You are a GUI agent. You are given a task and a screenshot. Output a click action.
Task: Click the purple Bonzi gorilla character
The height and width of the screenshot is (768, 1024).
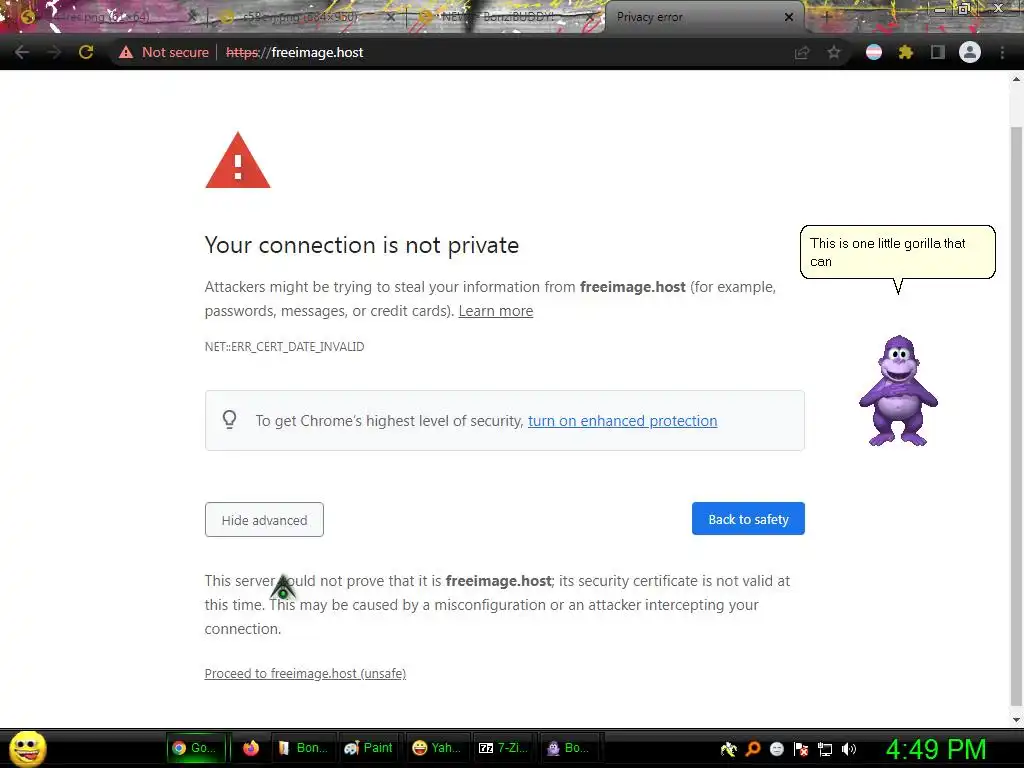point(899,391)
